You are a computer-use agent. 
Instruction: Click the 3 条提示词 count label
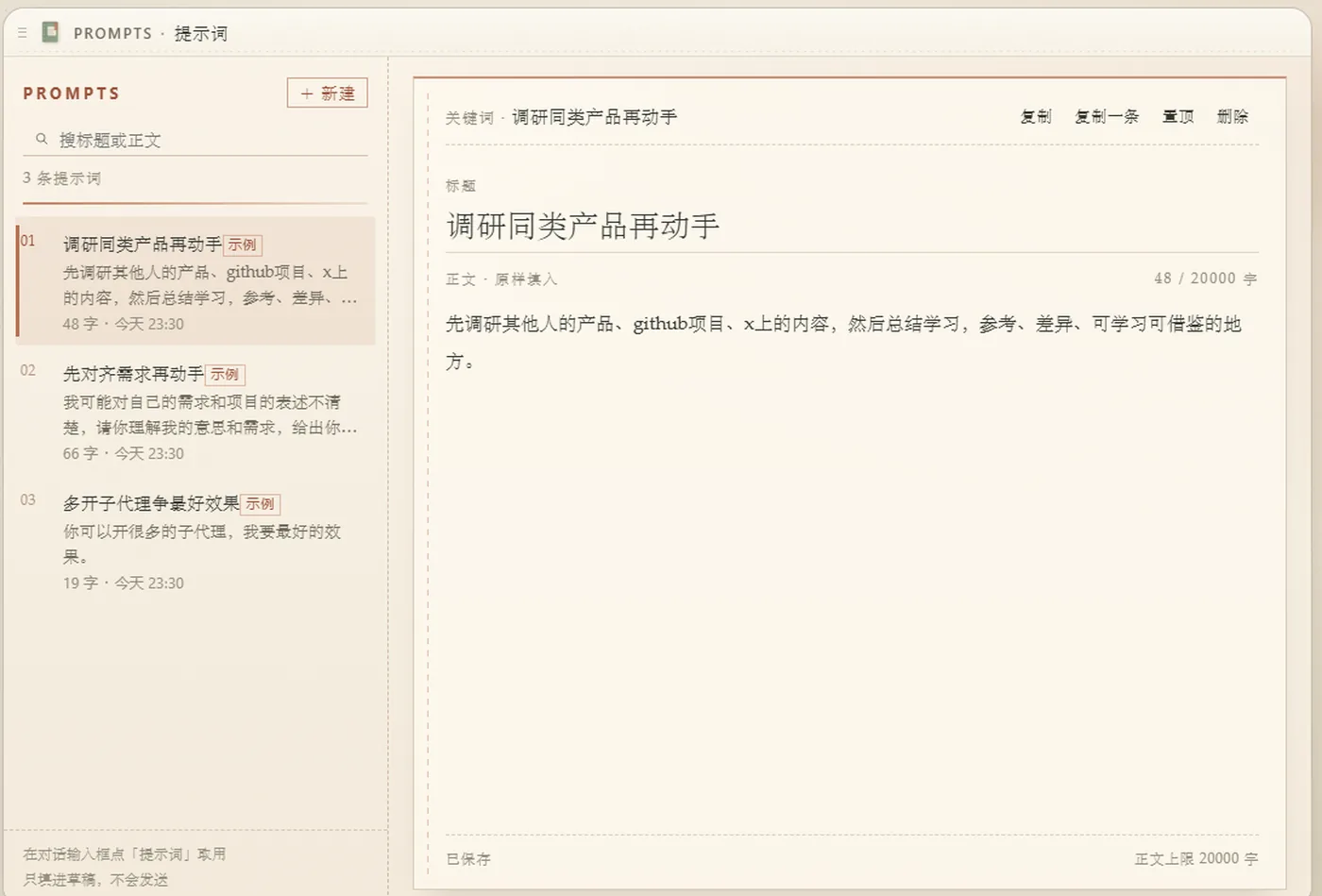[x=61, y=178]
